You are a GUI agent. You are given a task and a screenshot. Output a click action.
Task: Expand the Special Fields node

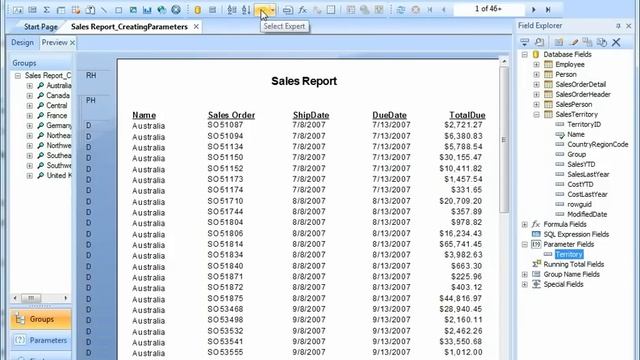click(525, 284)
